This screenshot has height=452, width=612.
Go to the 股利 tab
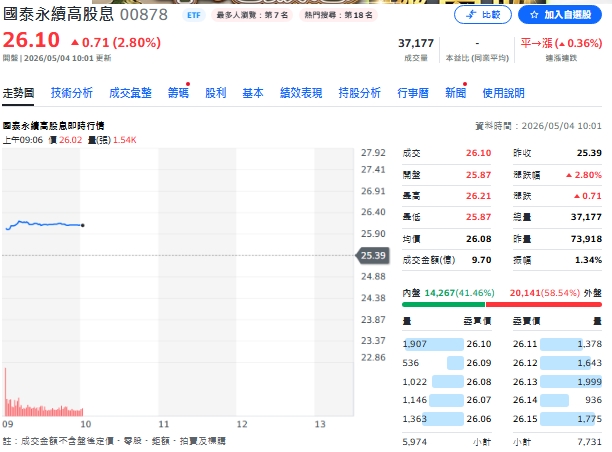pos(216,93)
